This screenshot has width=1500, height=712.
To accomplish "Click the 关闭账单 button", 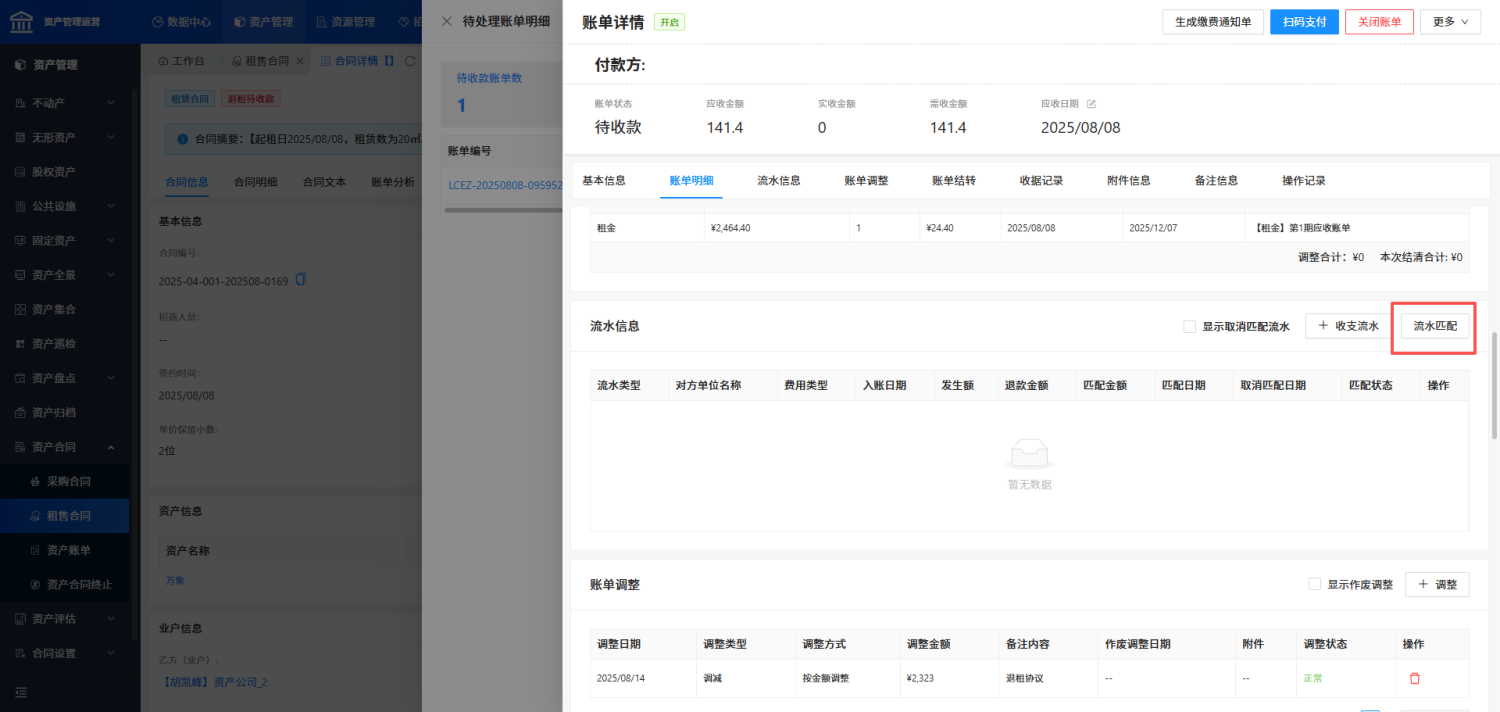I will point(1379,21).
